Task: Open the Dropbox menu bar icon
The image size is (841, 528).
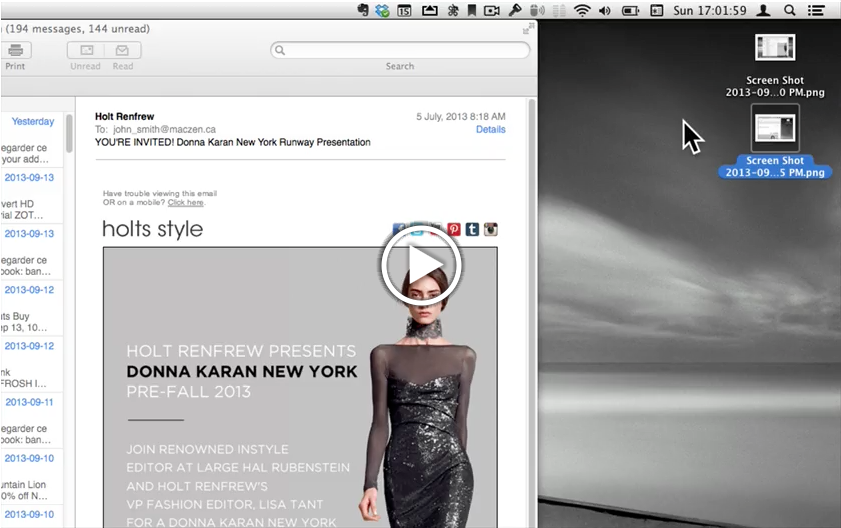Action: coord(382,10)
